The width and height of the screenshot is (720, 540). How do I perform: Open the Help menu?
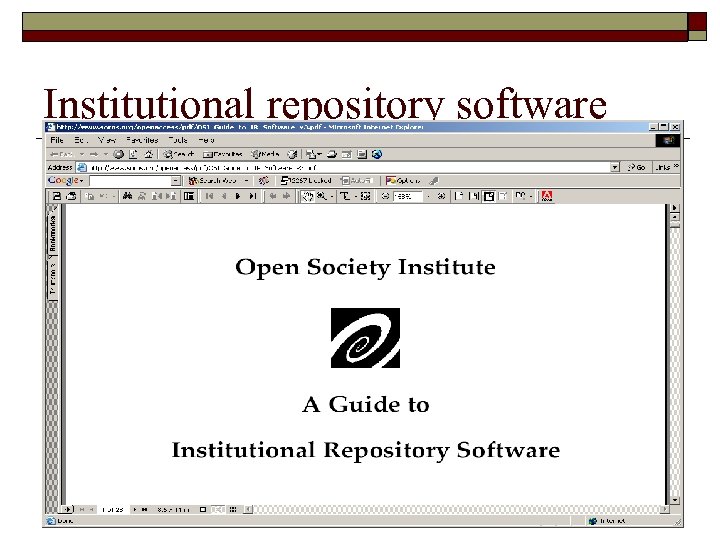tap(206, 140)
